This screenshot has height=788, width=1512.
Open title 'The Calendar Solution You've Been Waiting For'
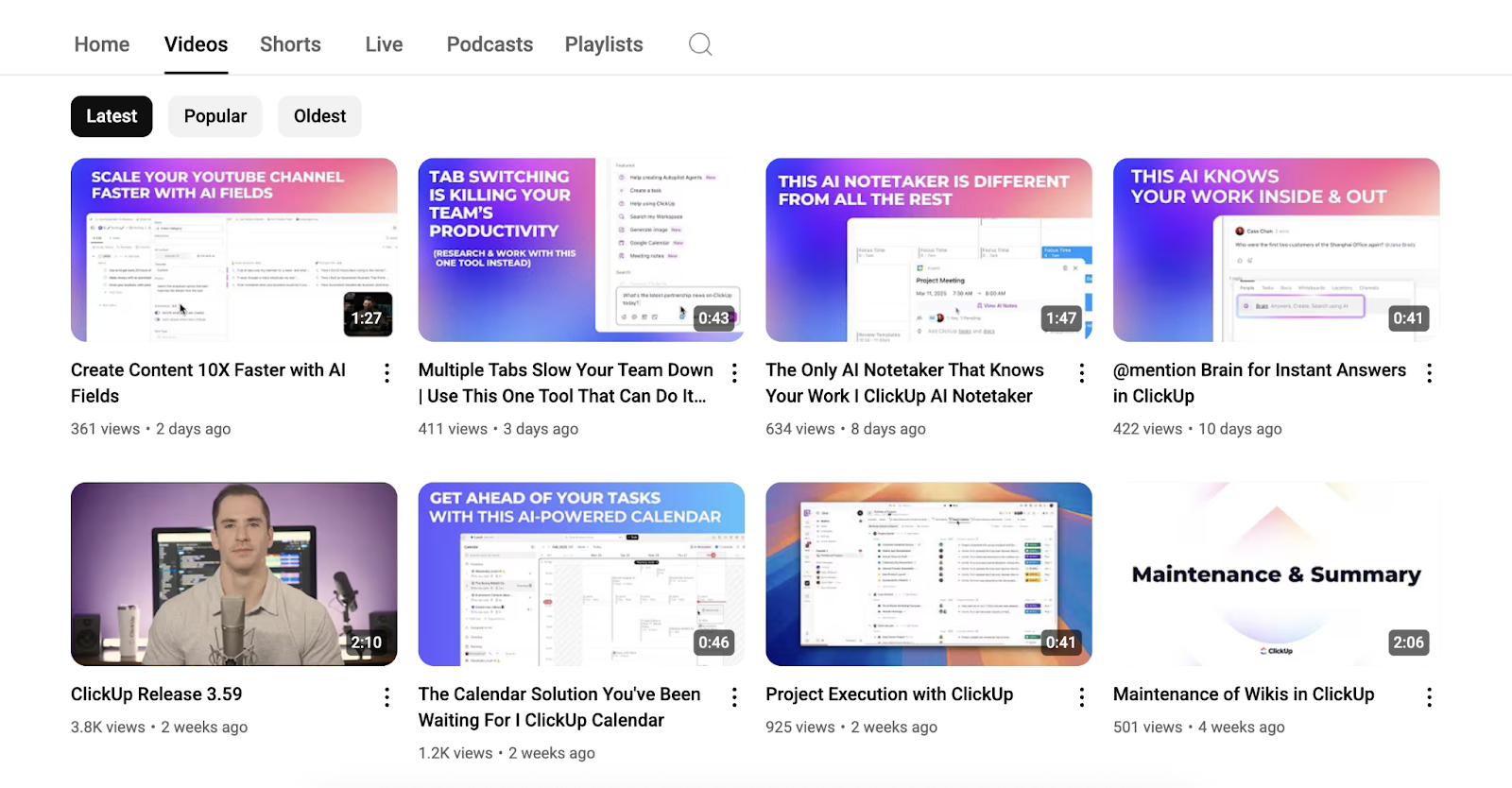coord(559,707)
